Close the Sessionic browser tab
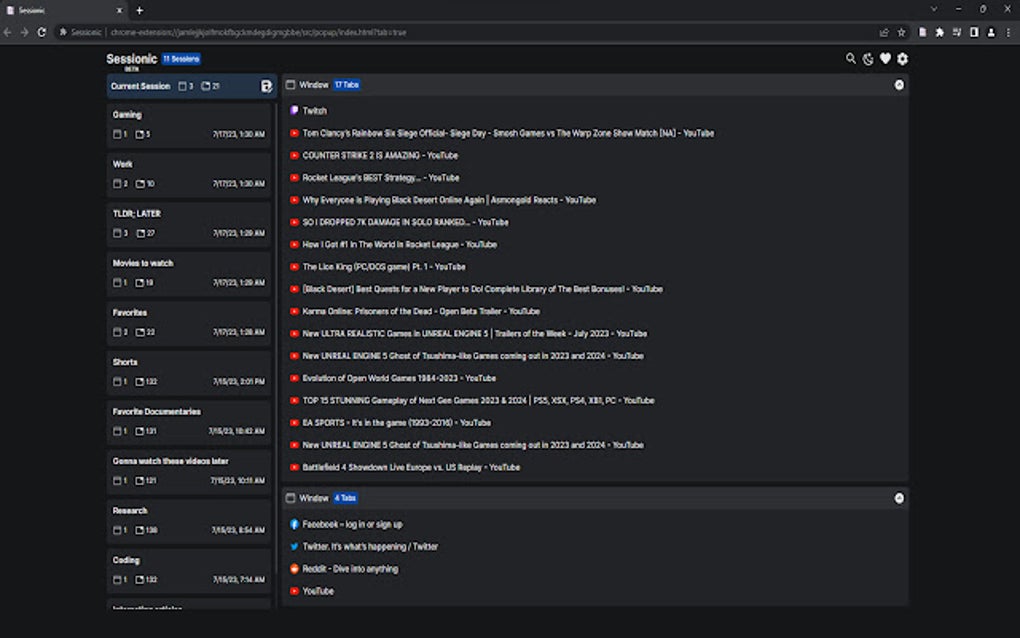The height and width of the screenshot is (638, 1020). [x=119, y=10]
